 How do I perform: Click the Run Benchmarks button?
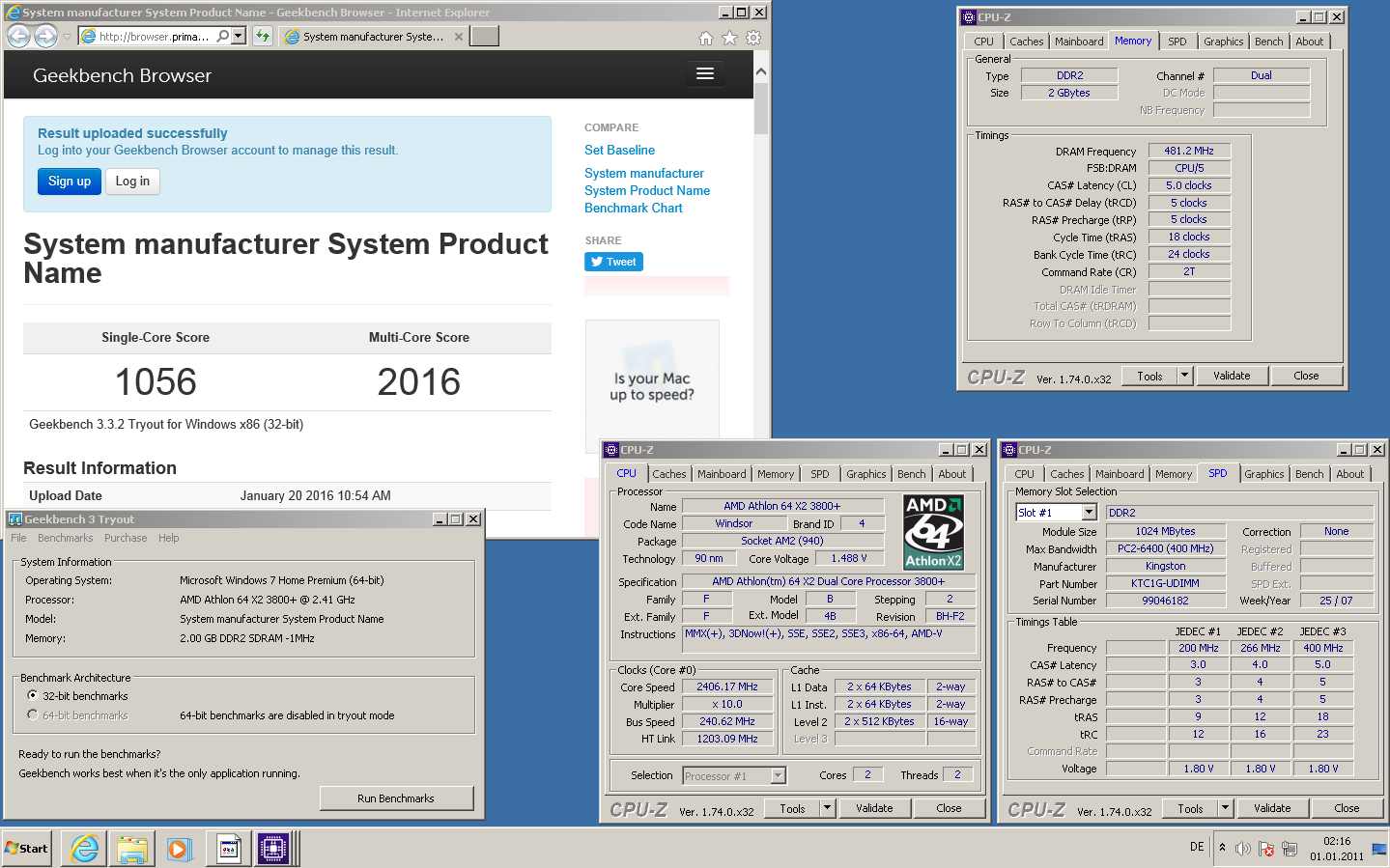point(396,798)
